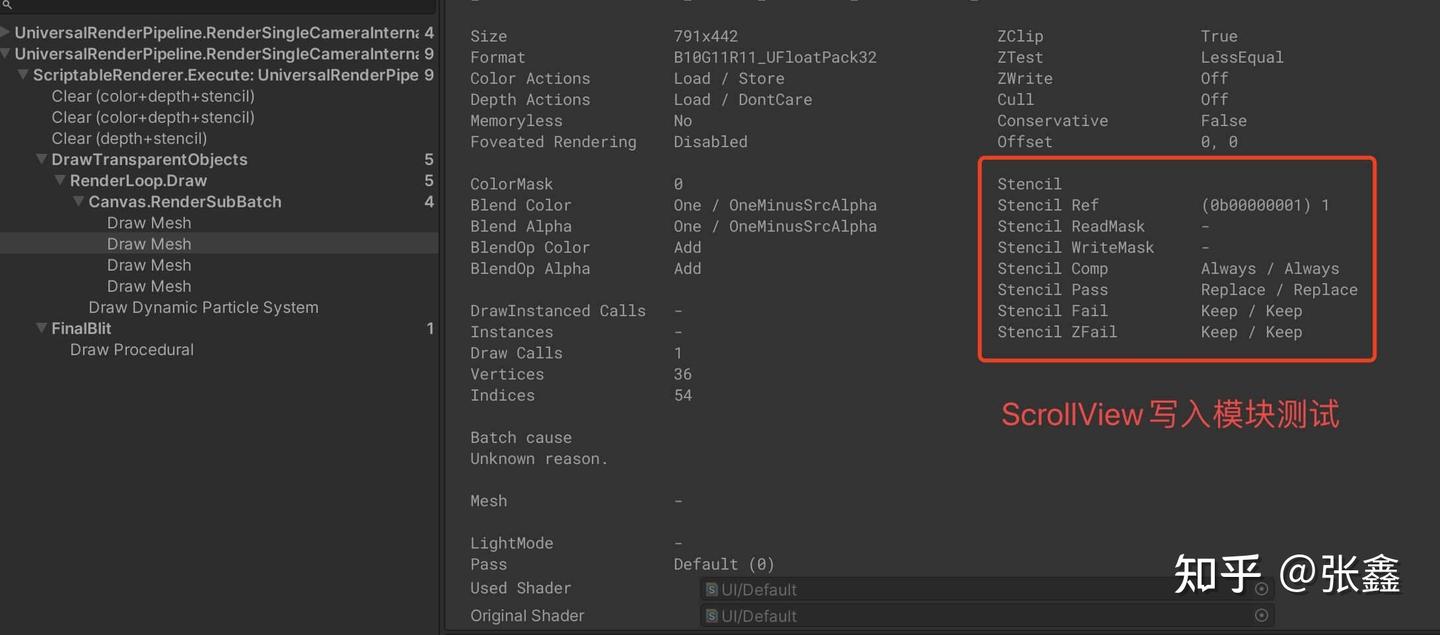The image size is (1440, 635).
Task: Select the Draw Procedural event
Action: point(132,349)
